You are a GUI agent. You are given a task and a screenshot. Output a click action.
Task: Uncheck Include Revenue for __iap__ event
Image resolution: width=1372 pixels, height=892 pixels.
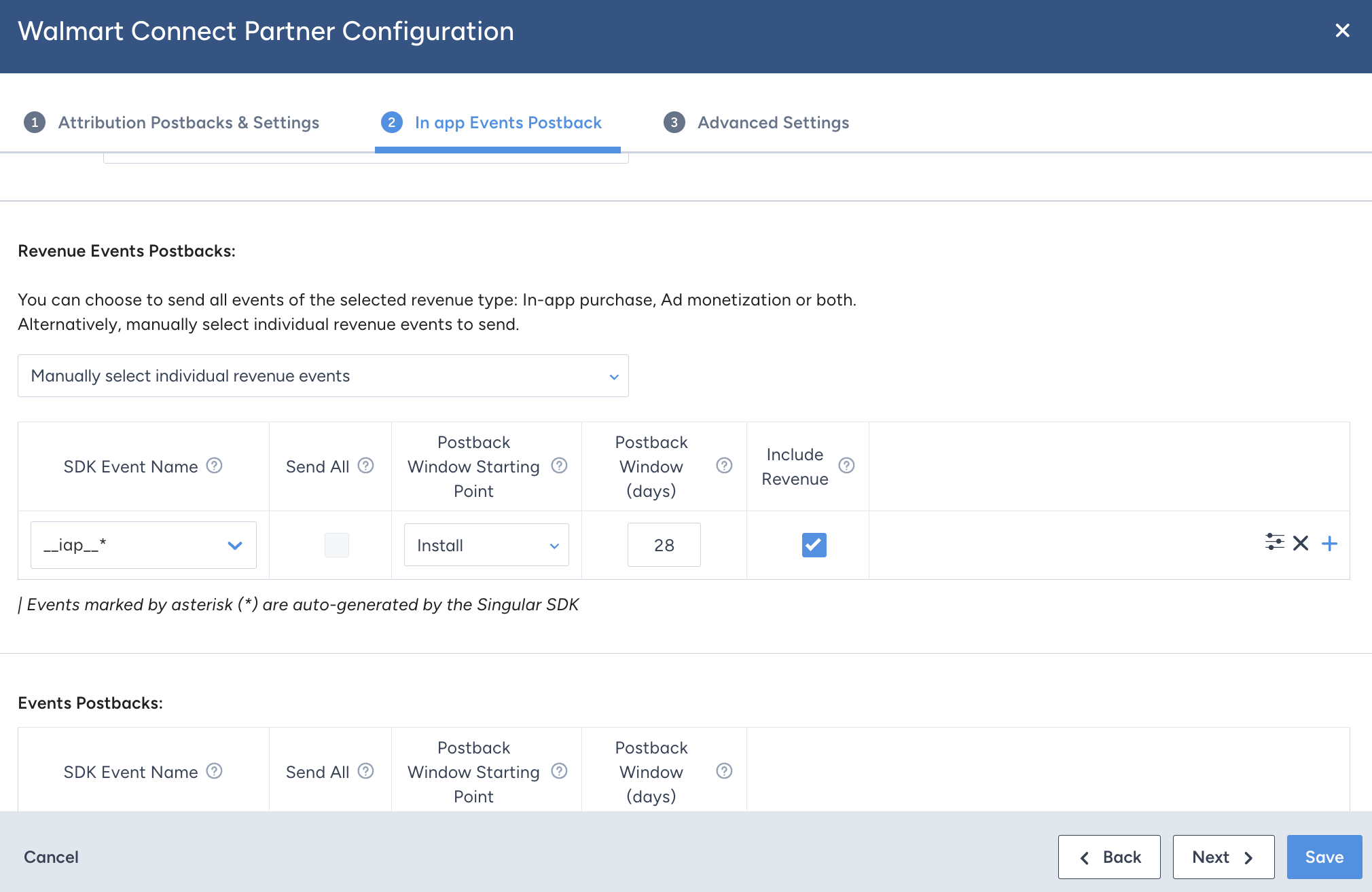tap(814, 545)
